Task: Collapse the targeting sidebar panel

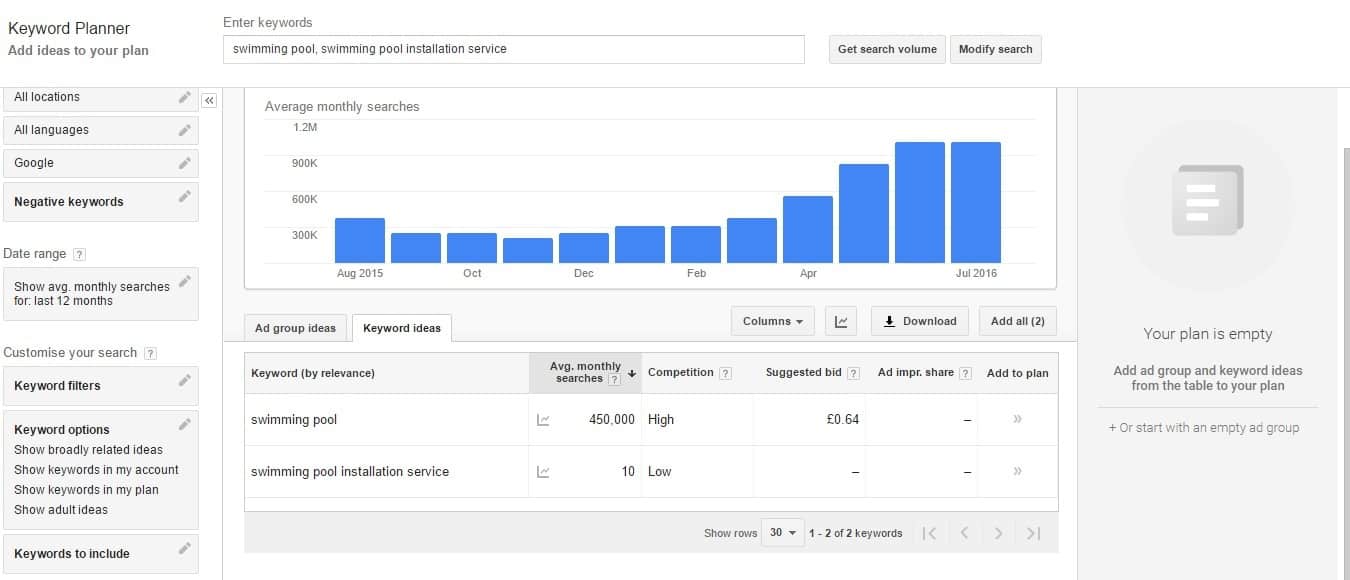Action: coord(210,100)
